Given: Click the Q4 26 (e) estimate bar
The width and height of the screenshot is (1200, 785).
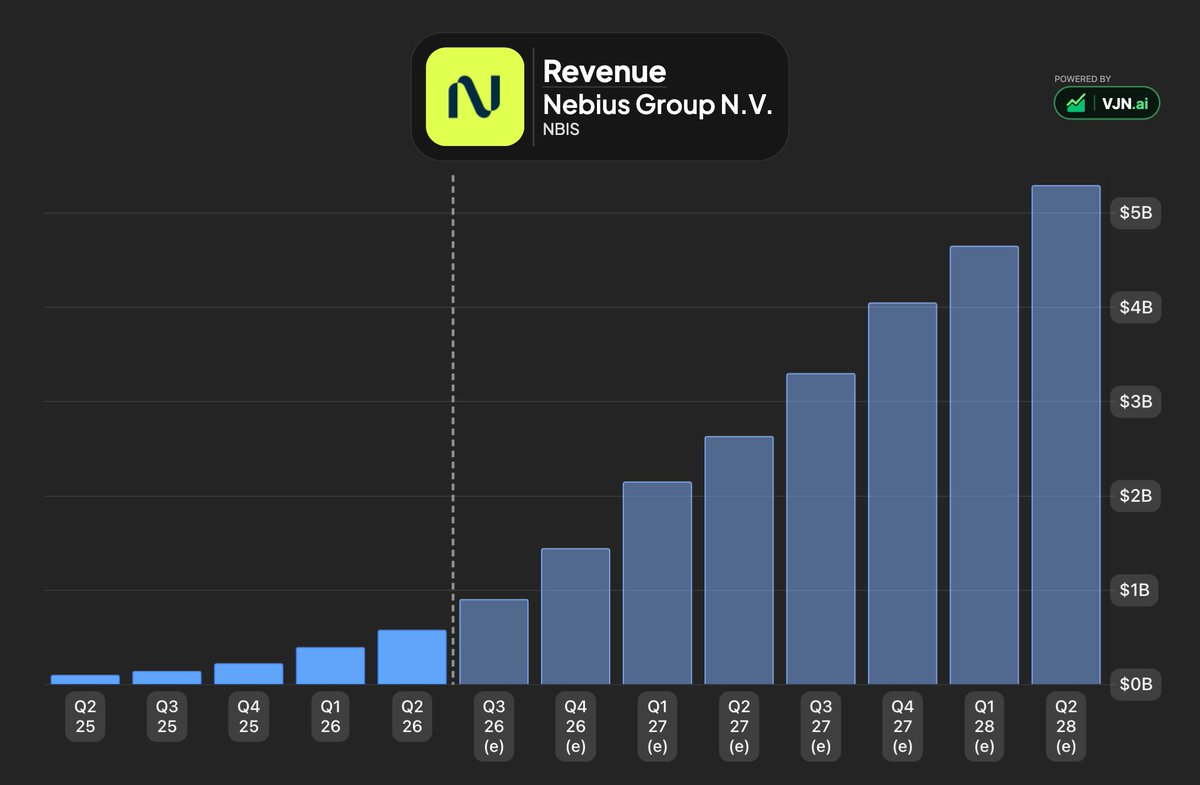Looking at the screenshot, I should [x=575, y=616].
